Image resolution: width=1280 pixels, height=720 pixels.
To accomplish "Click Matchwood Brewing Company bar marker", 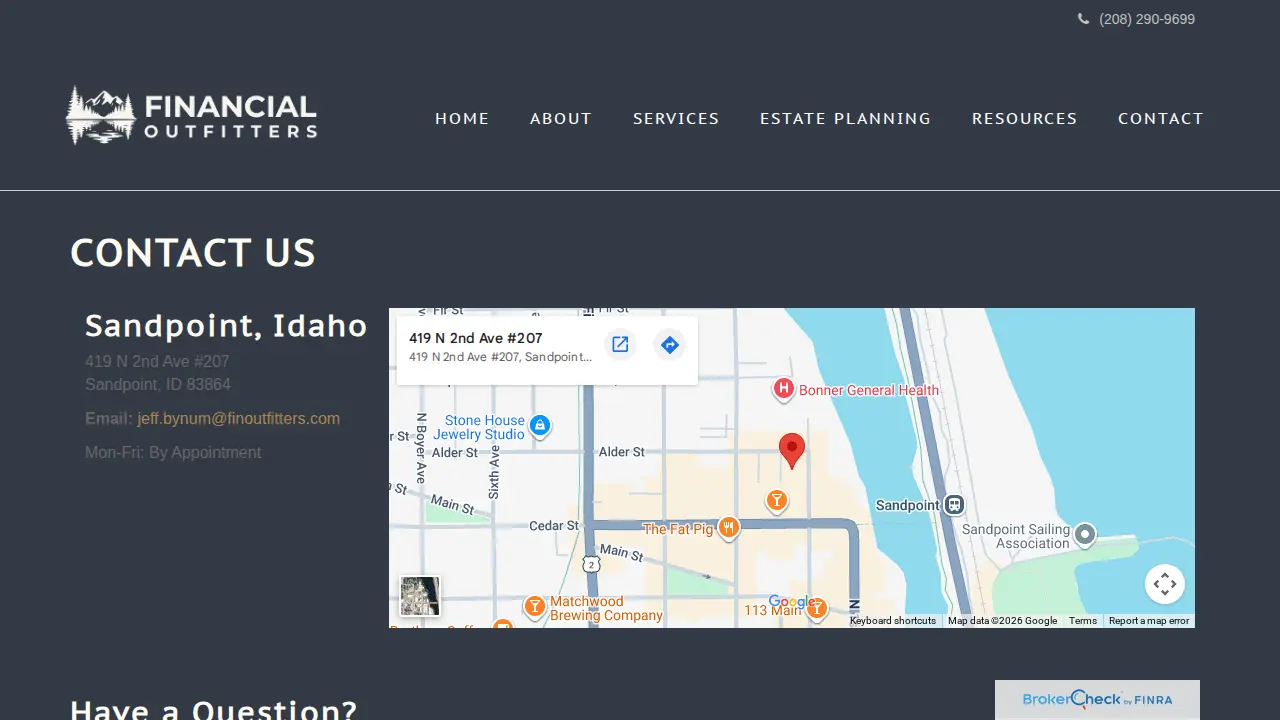I will (535, 606).
